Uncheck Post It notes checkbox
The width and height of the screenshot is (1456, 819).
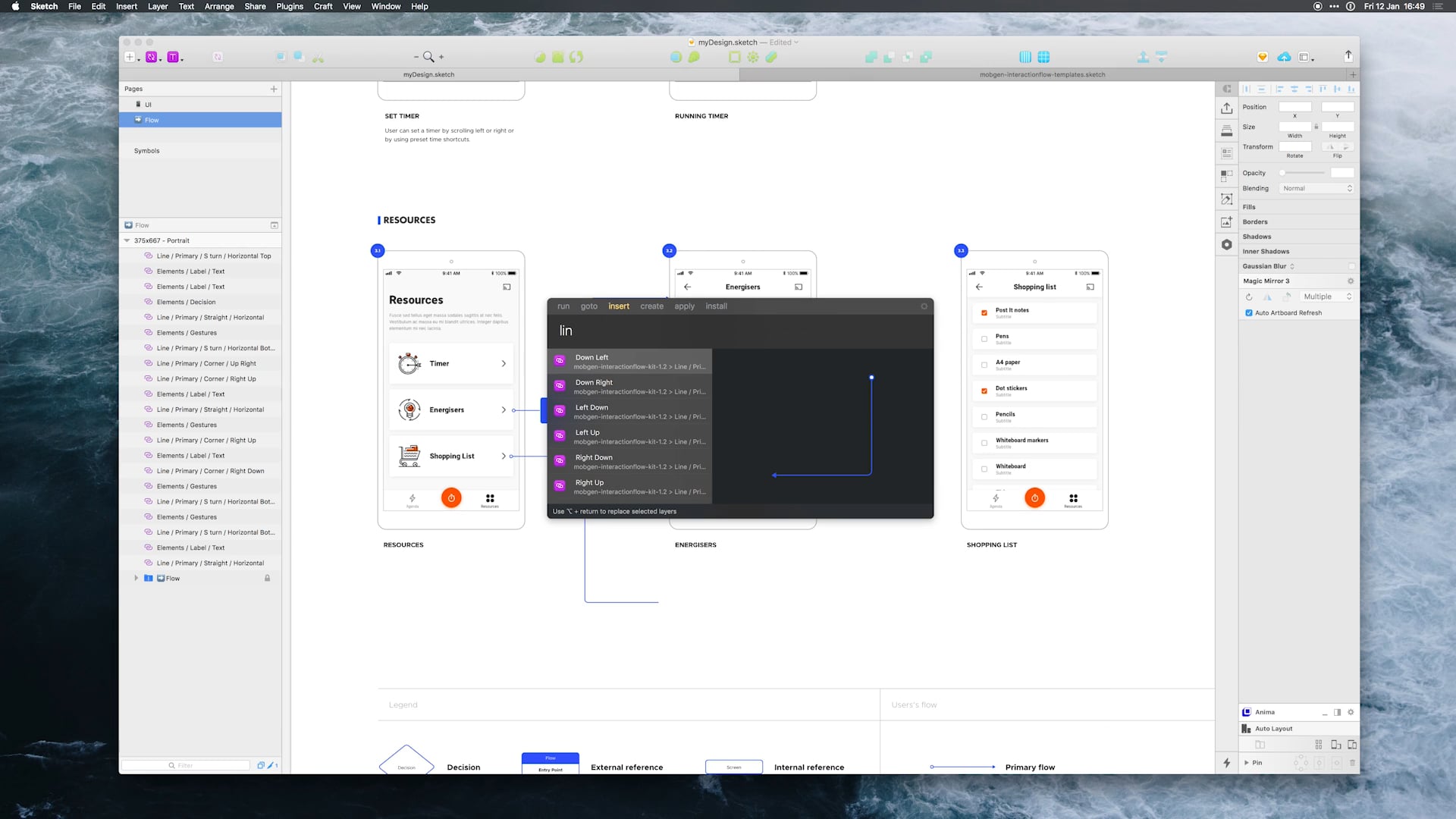(x=984, y=312)
